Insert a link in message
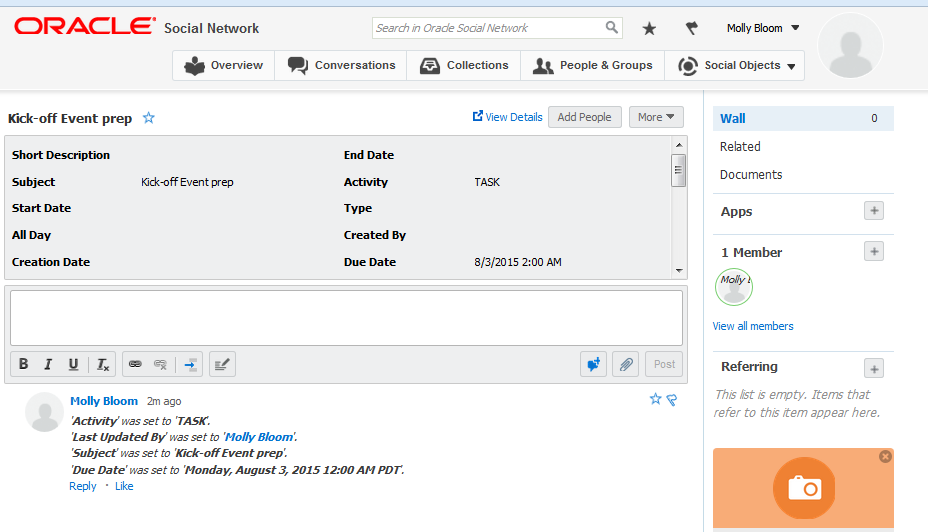This screenshot has width=928, height=532. click(136, 364)
